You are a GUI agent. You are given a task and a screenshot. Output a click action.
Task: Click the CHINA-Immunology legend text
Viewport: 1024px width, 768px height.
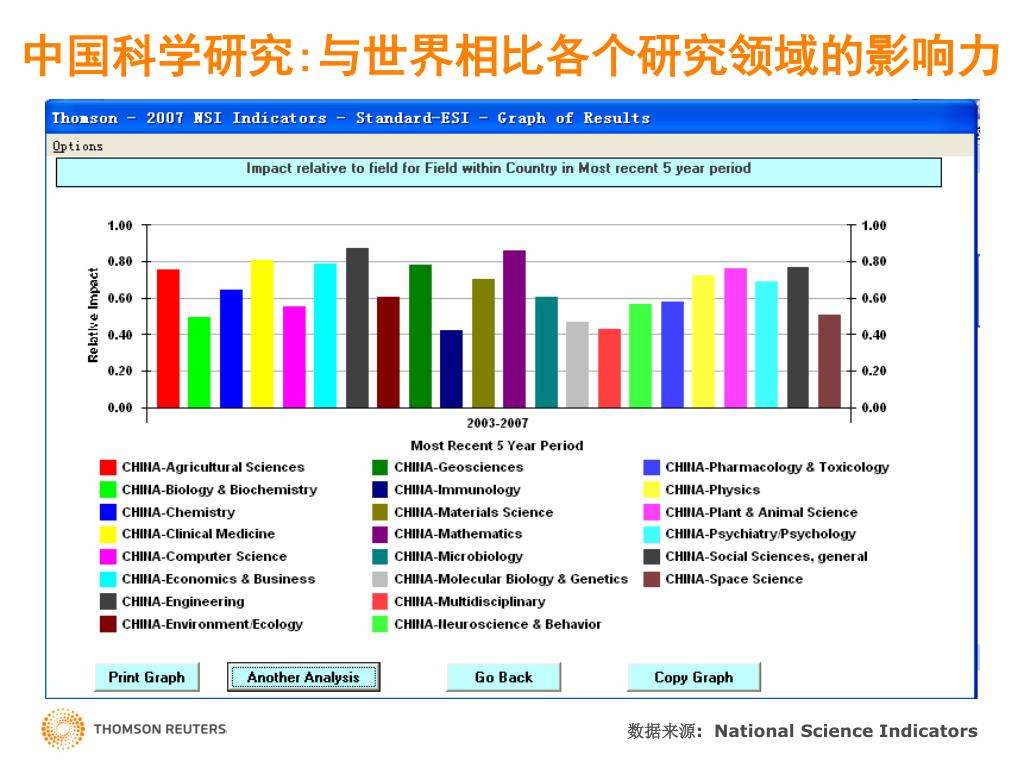(457, 490)
